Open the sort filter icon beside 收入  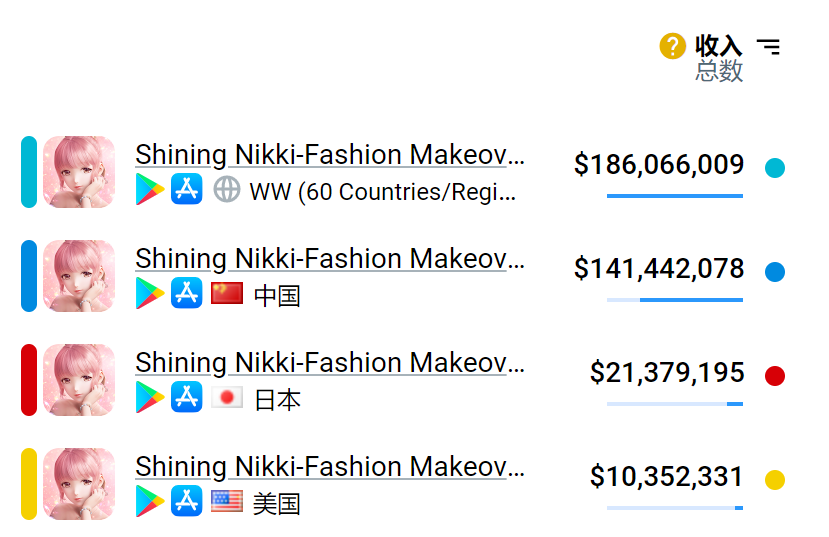pyautogui.click(x=768, y=46)
